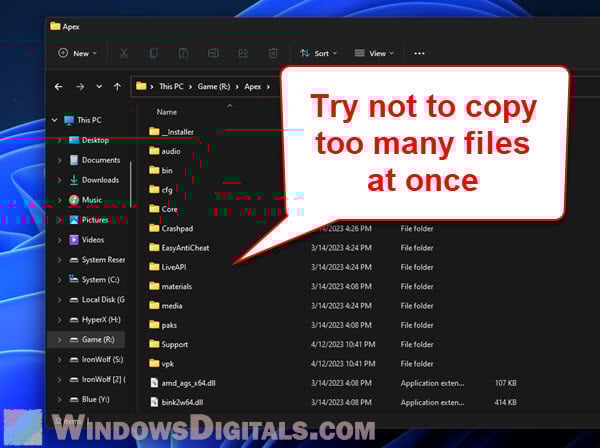Click the Share icon in toolbar
The width and height of the screenshot is (600, 448).
(x=243, y=53)
